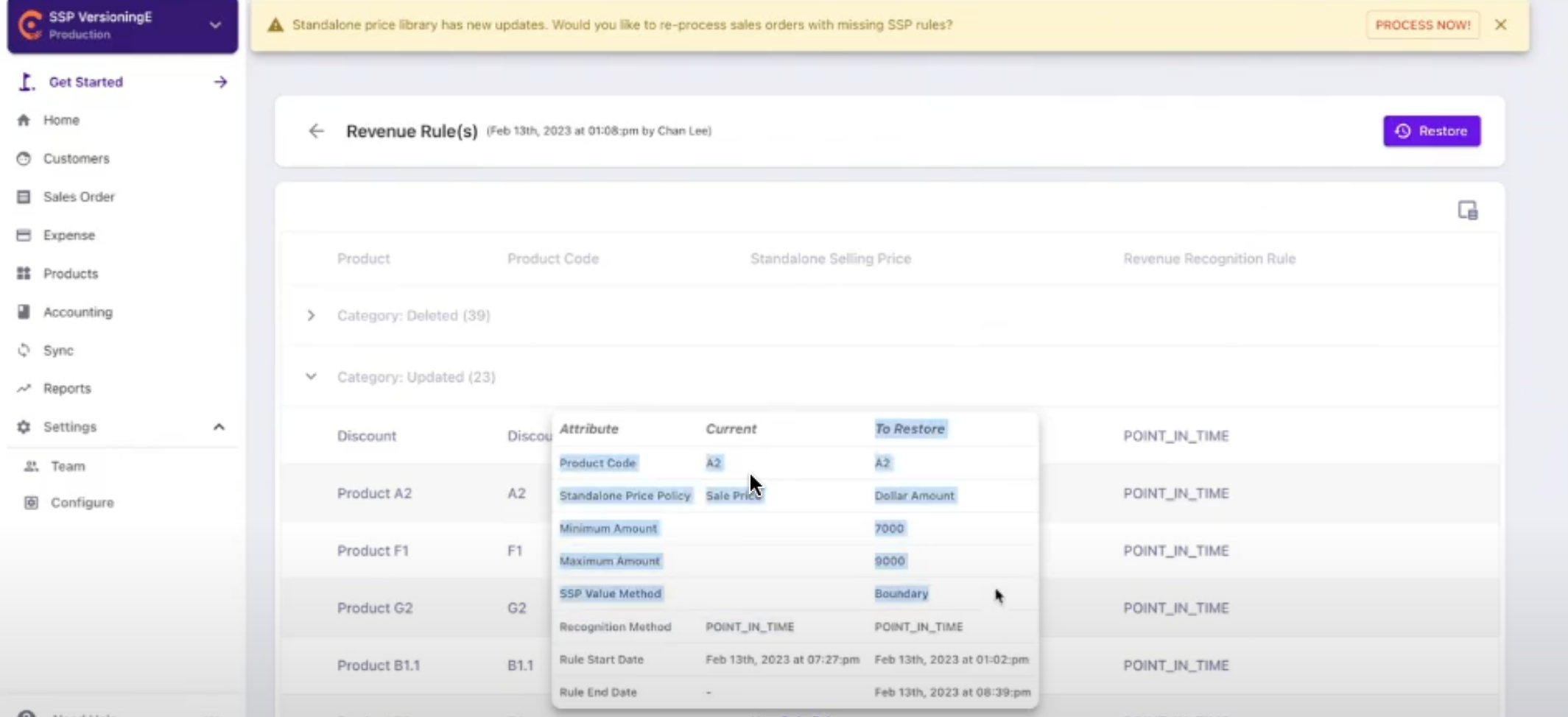Click the Standalone Selling Price column header
The width and height of the screenshot is (1568, 717).
[x=831, y=258]
